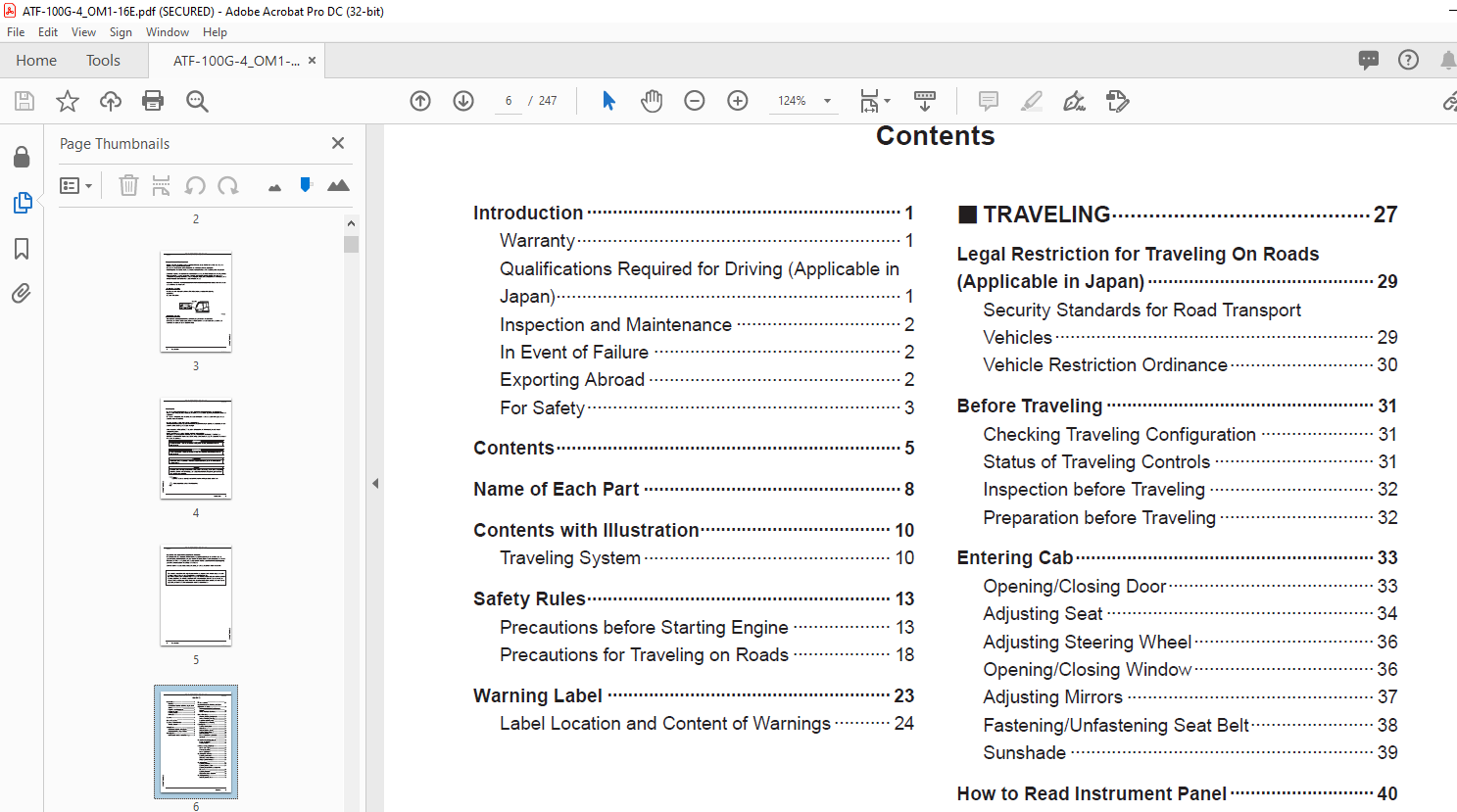Open Entering Cab contents entry
This screenshot has width=1457, height=812.
1178,557
